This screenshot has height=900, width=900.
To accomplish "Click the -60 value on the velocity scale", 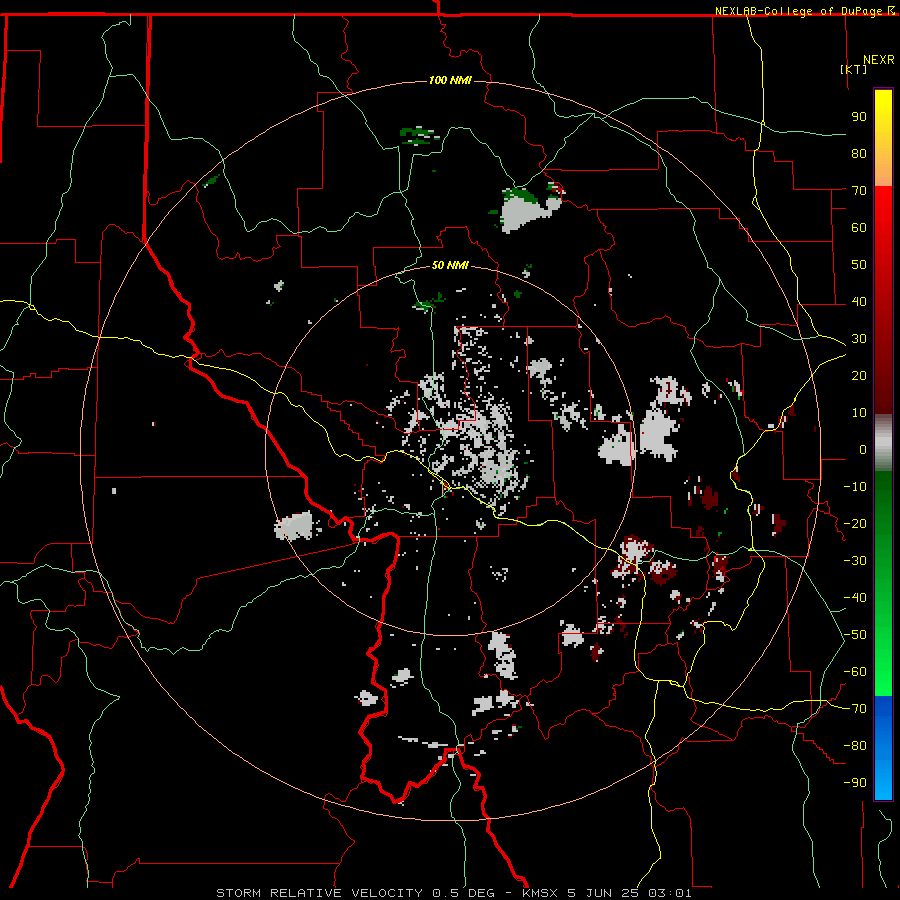I will coord(855,672).
